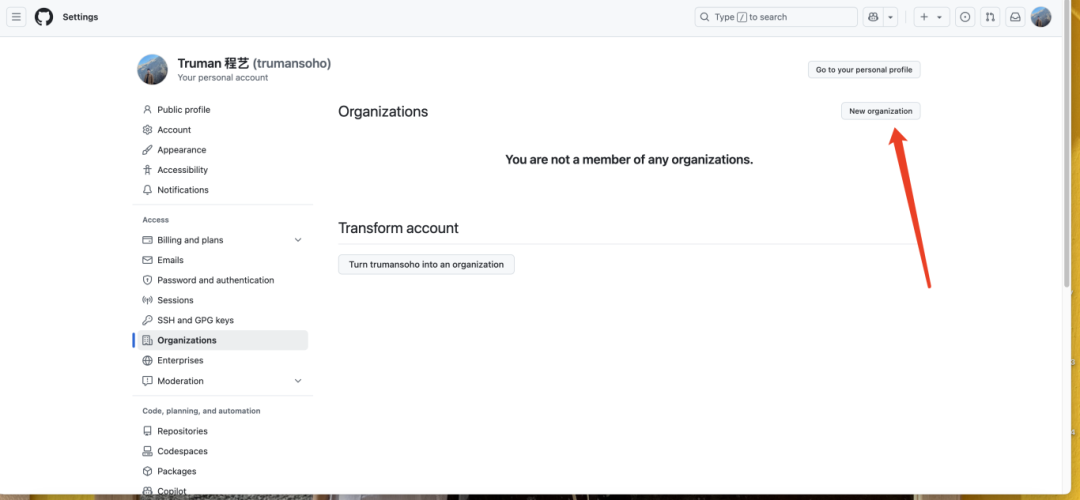This screenshot has height=500, width=1080.
Task: Open Copilot chat icon in header
Action: pos(873,17)
